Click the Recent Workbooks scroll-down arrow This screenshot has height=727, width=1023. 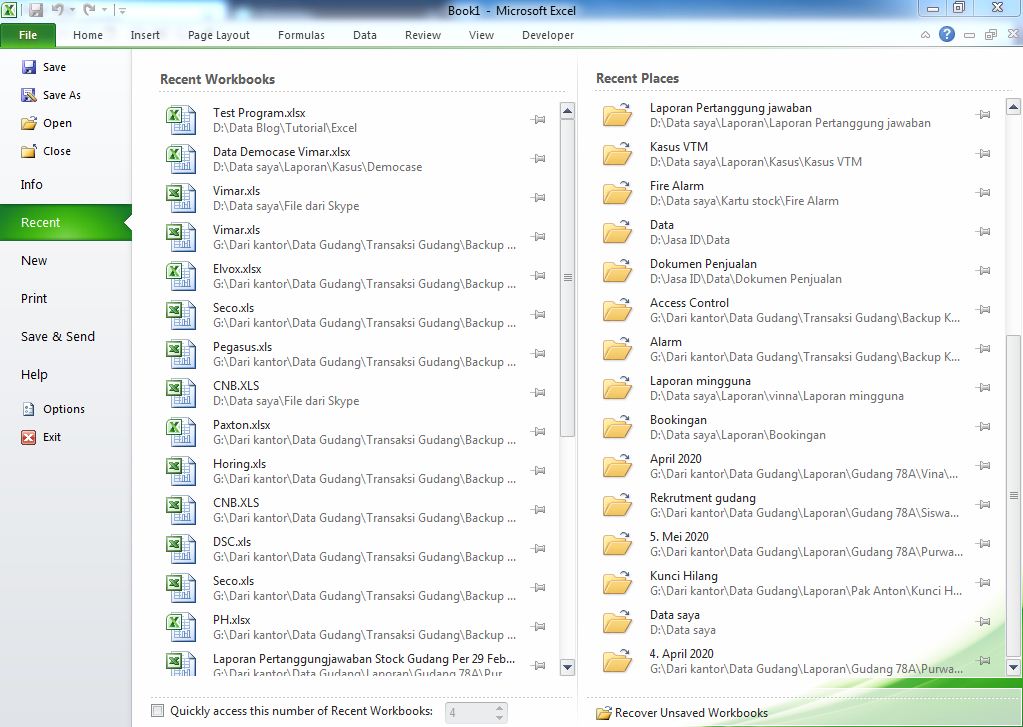point(567,667)
